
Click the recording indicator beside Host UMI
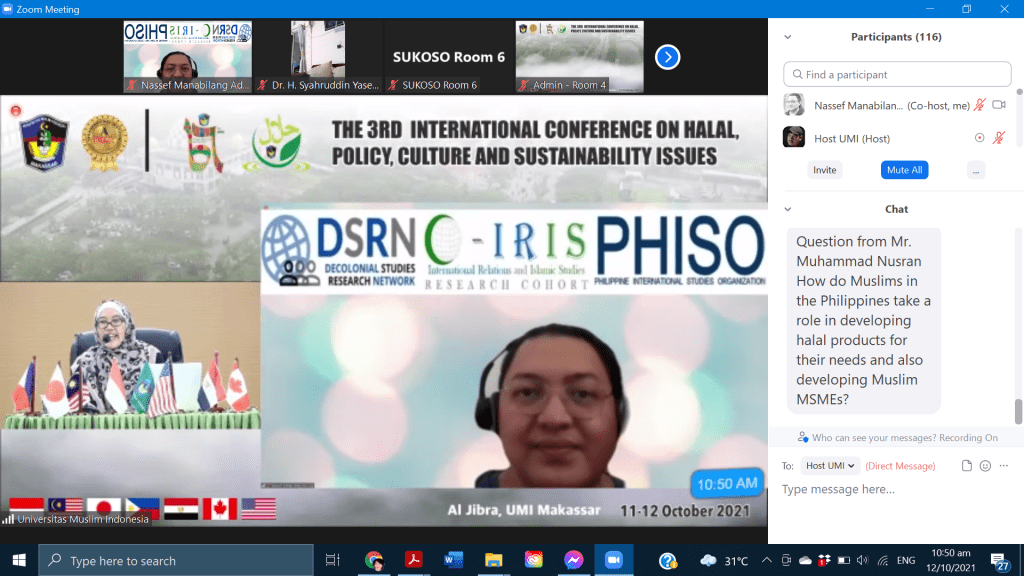[979, 138]
